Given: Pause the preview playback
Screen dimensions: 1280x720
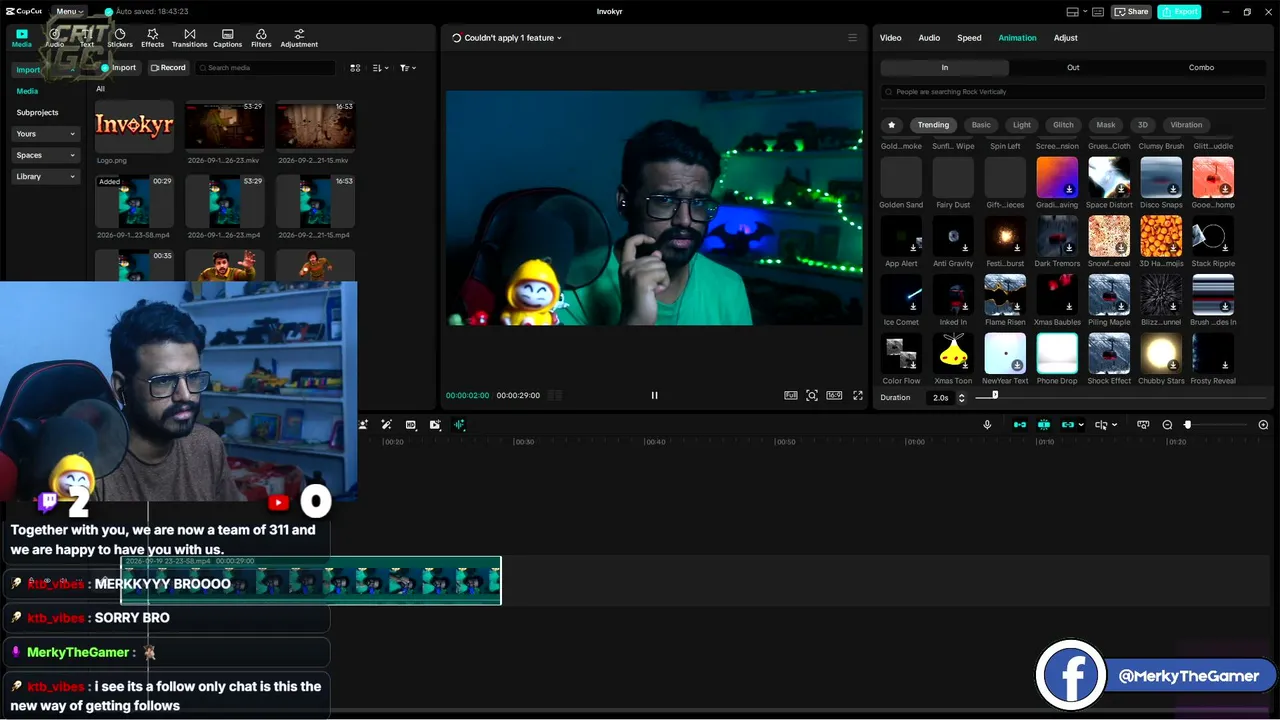Looking at the screenshot, I should tap(655, 395).
